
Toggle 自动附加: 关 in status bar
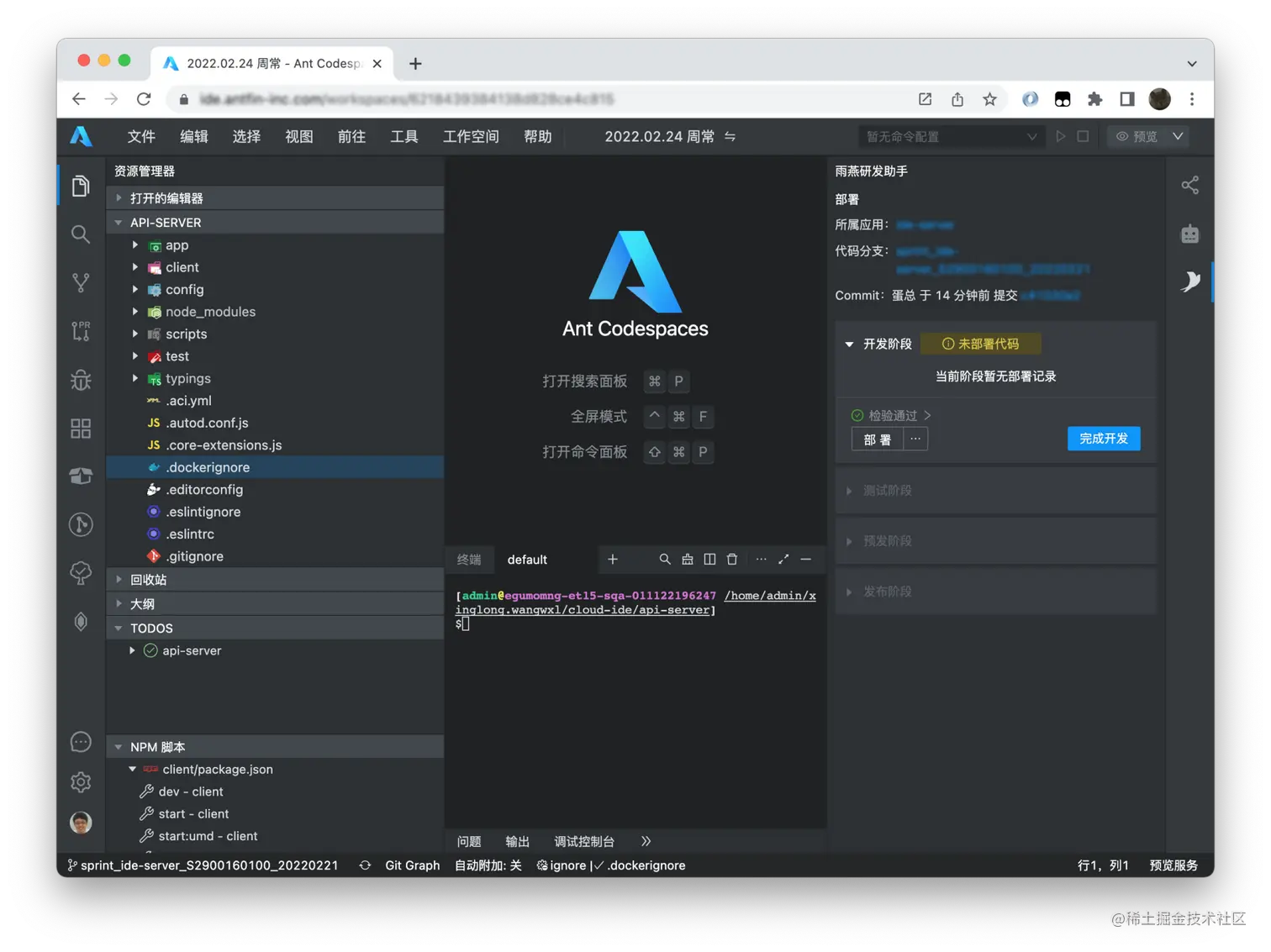(x=488, y=865)
